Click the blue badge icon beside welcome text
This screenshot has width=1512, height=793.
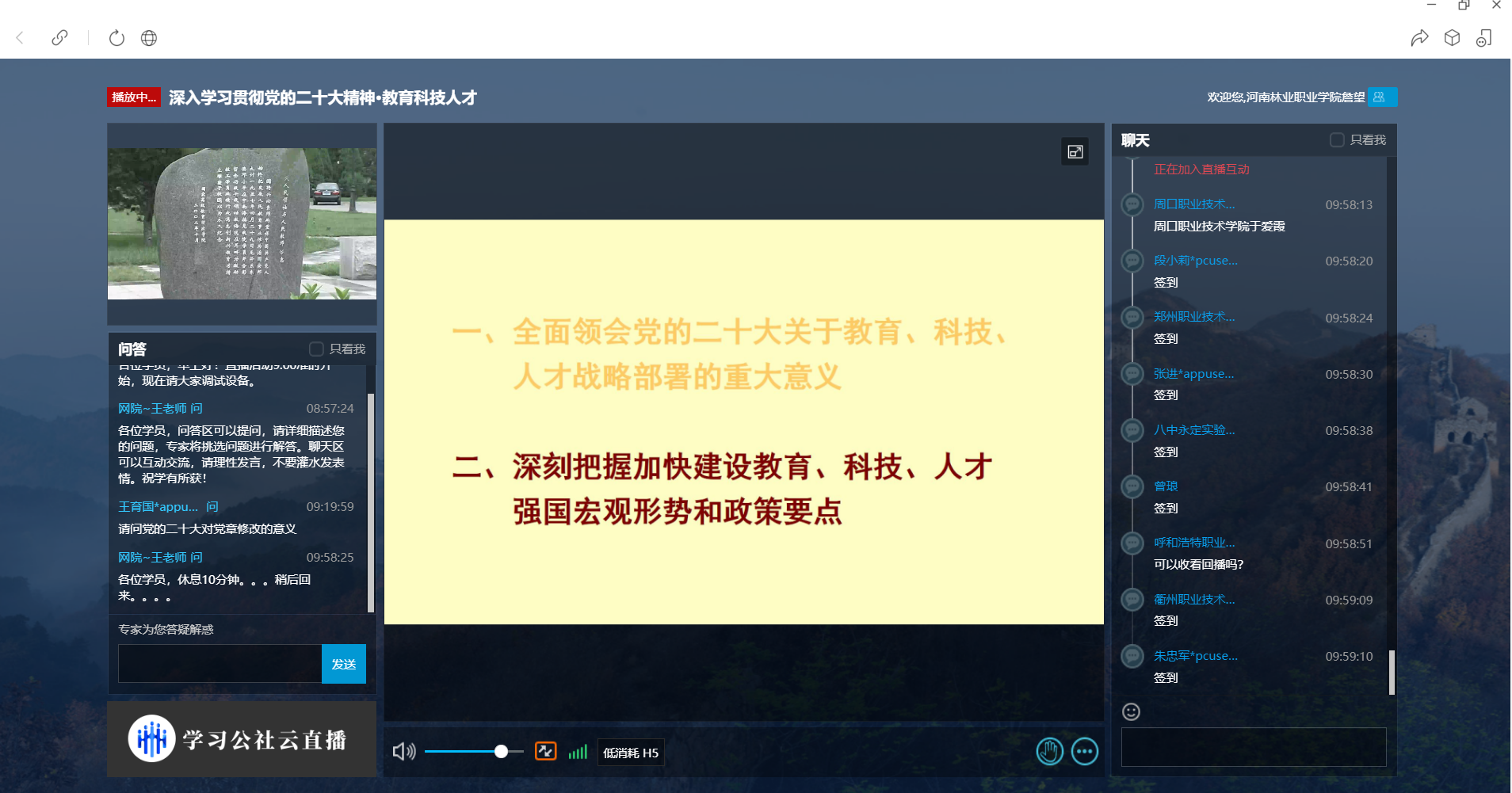[x=1379, y=97]
